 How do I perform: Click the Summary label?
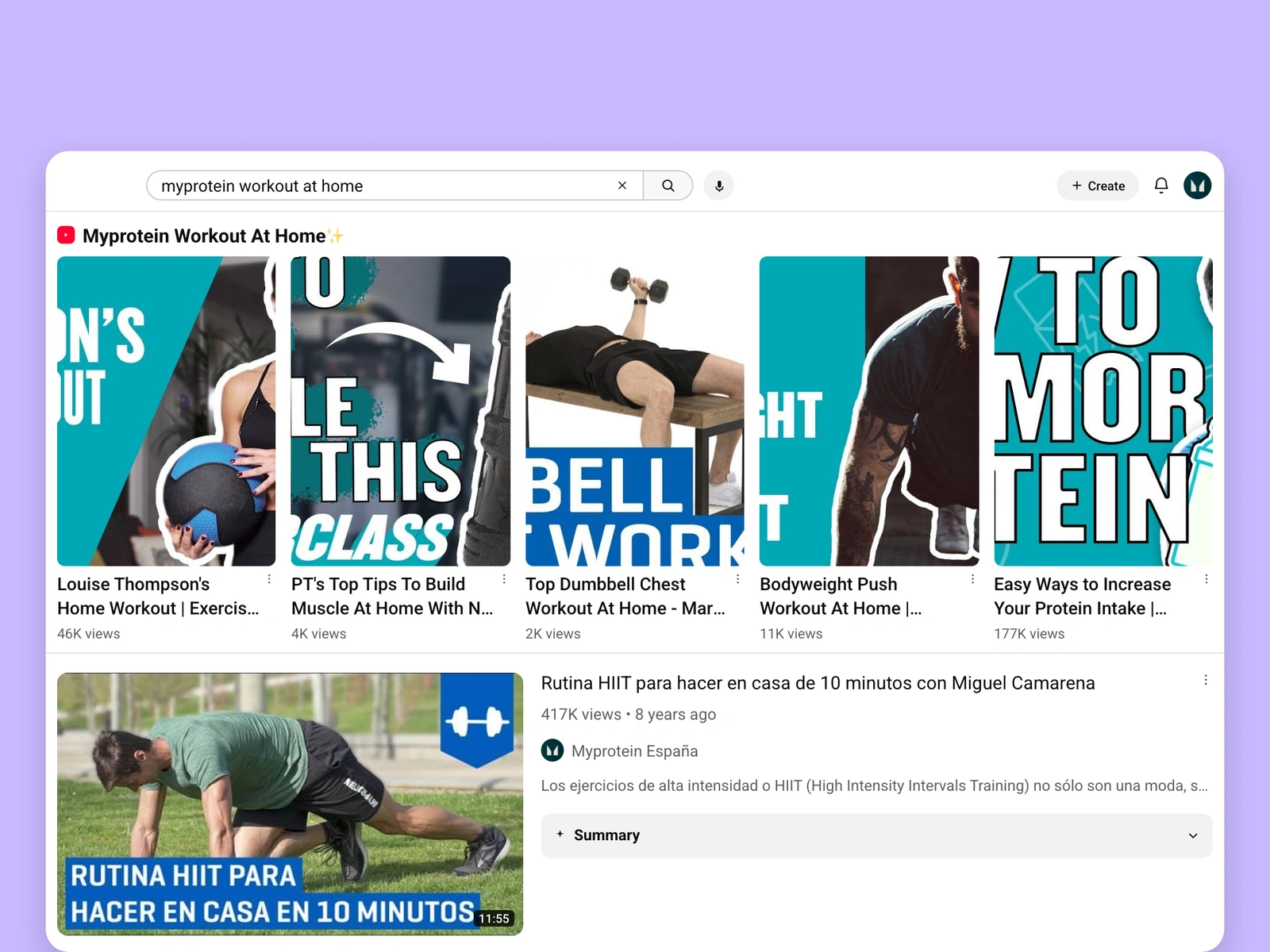[606, 835]
